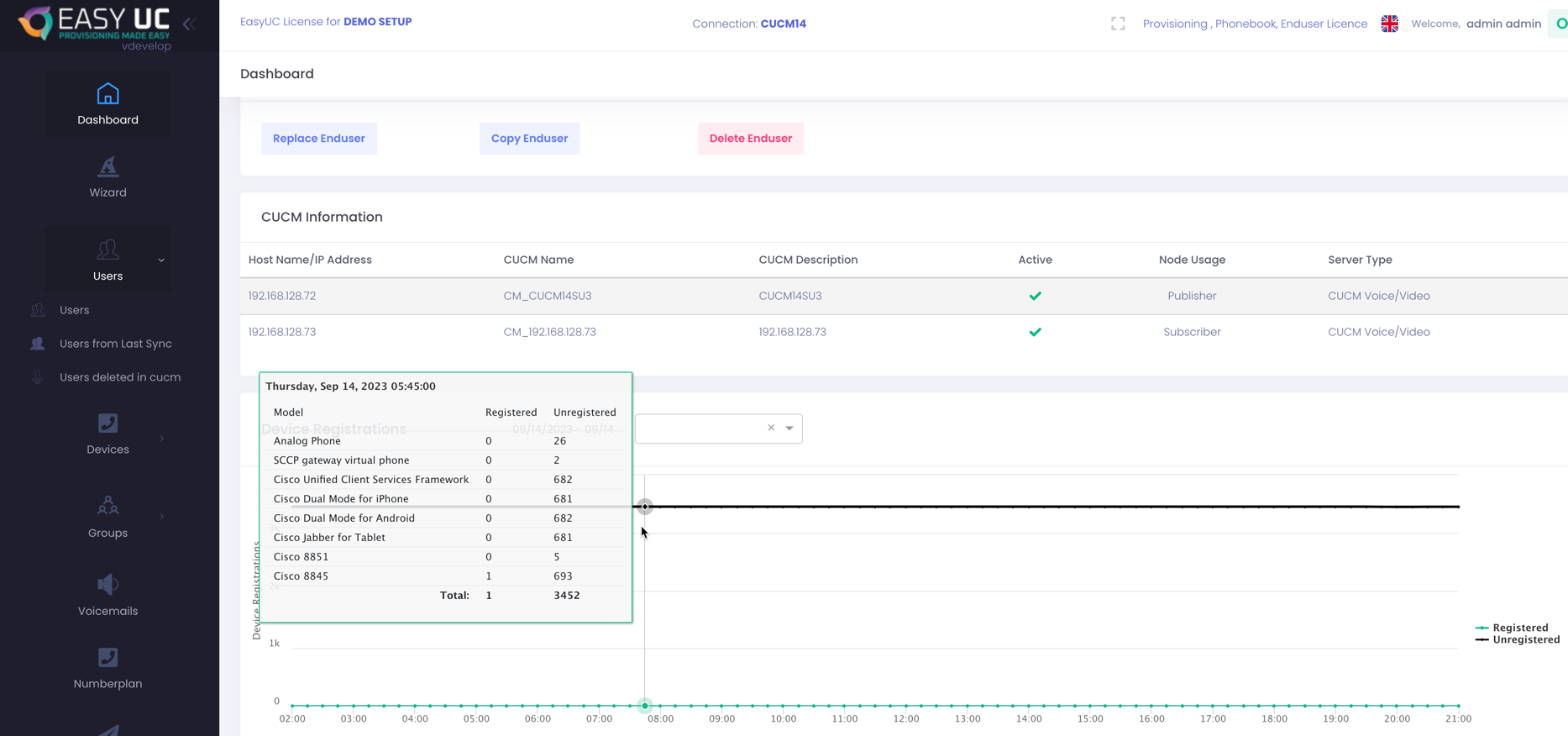Screen dimensions: 1568x736
Task: Select Users from Last Sync
Action: click(115, 344)
